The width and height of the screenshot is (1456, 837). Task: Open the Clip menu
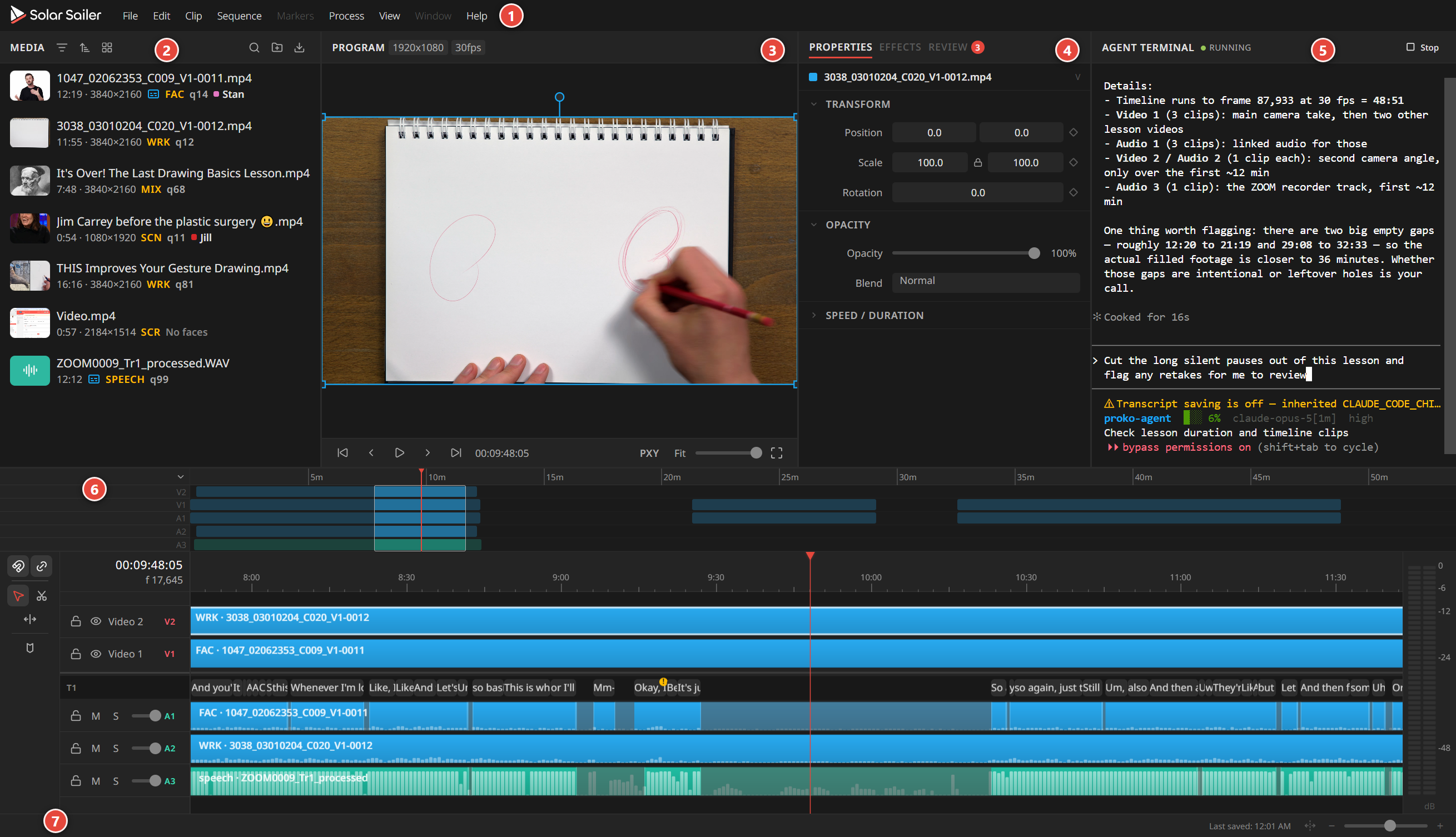193,16
